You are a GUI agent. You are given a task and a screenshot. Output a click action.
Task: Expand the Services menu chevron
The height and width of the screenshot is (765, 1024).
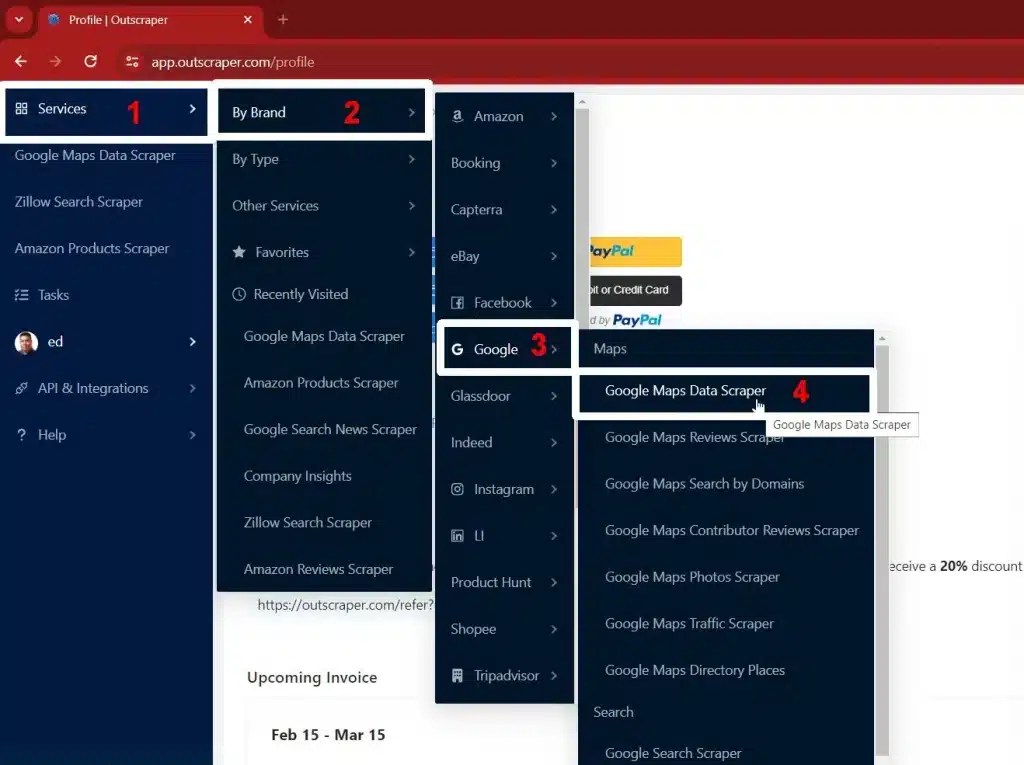pos(192,108)
